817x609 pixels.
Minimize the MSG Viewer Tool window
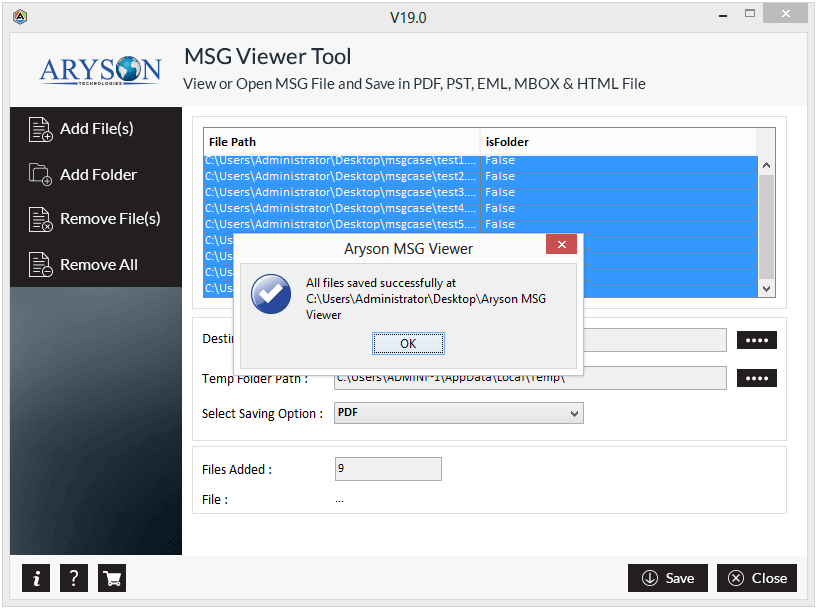point(723,16)
